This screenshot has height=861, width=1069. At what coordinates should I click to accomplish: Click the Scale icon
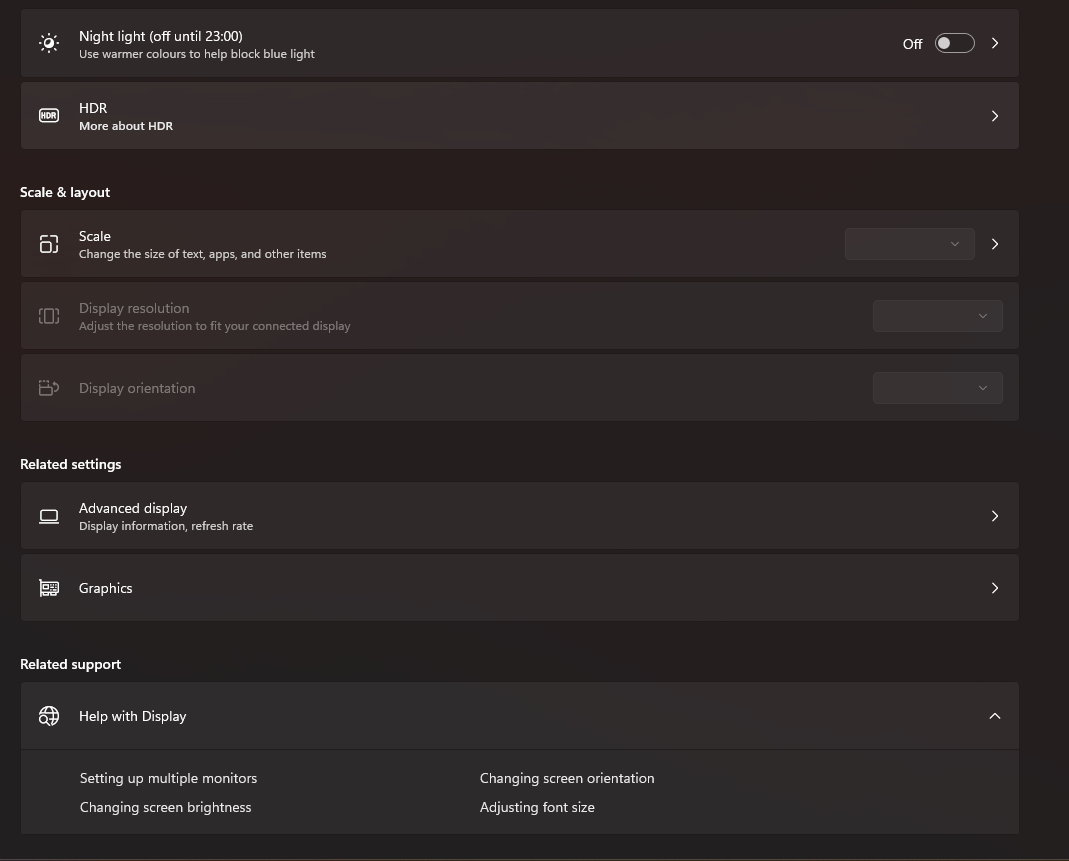point(49,244)
